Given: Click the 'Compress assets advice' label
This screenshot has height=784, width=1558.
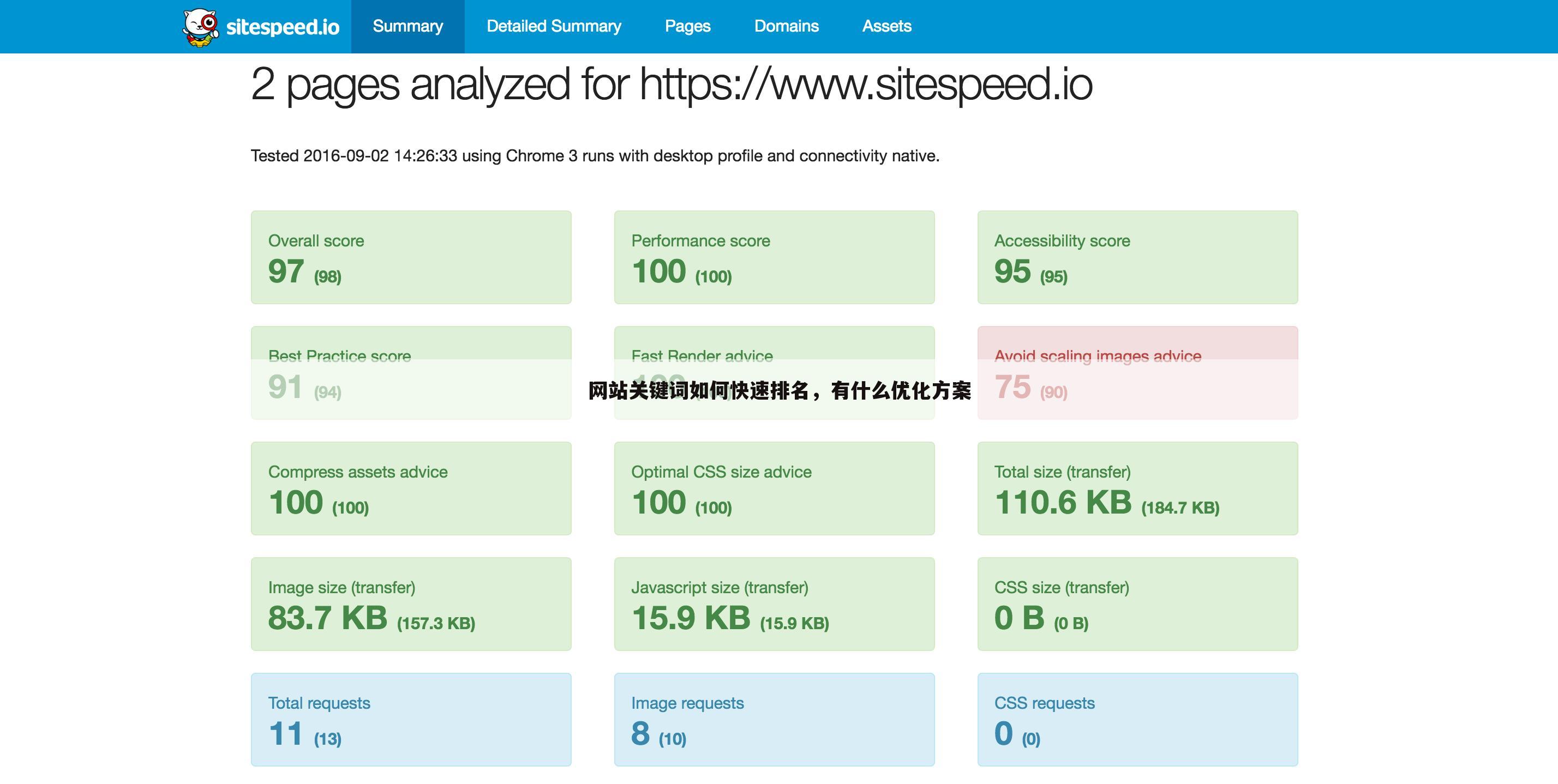Looking at the screenshot, I should (x=358, y=472).
